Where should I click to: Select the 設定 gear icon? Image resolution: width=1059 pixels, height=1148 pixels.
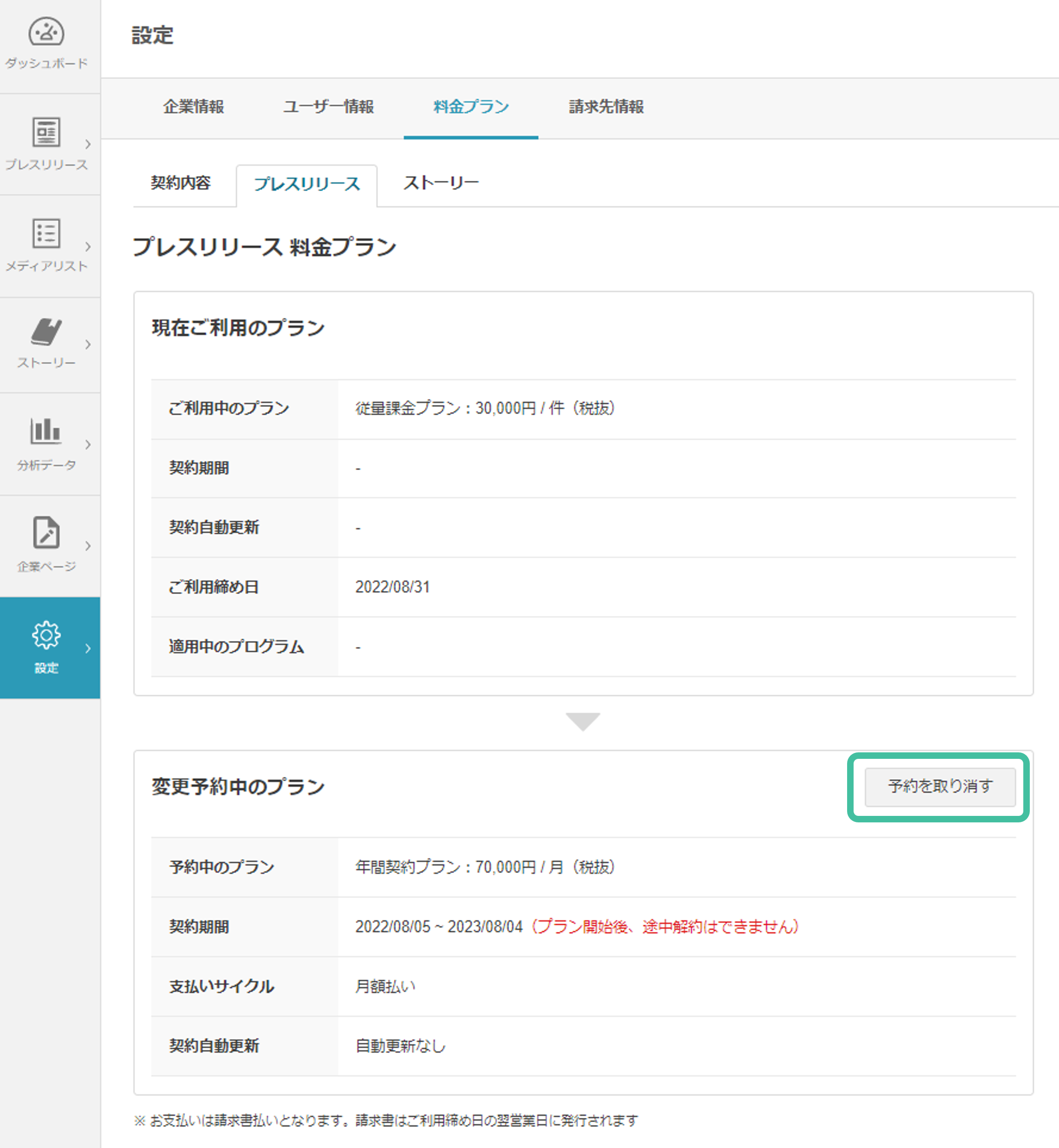click(x=46, y=635)
